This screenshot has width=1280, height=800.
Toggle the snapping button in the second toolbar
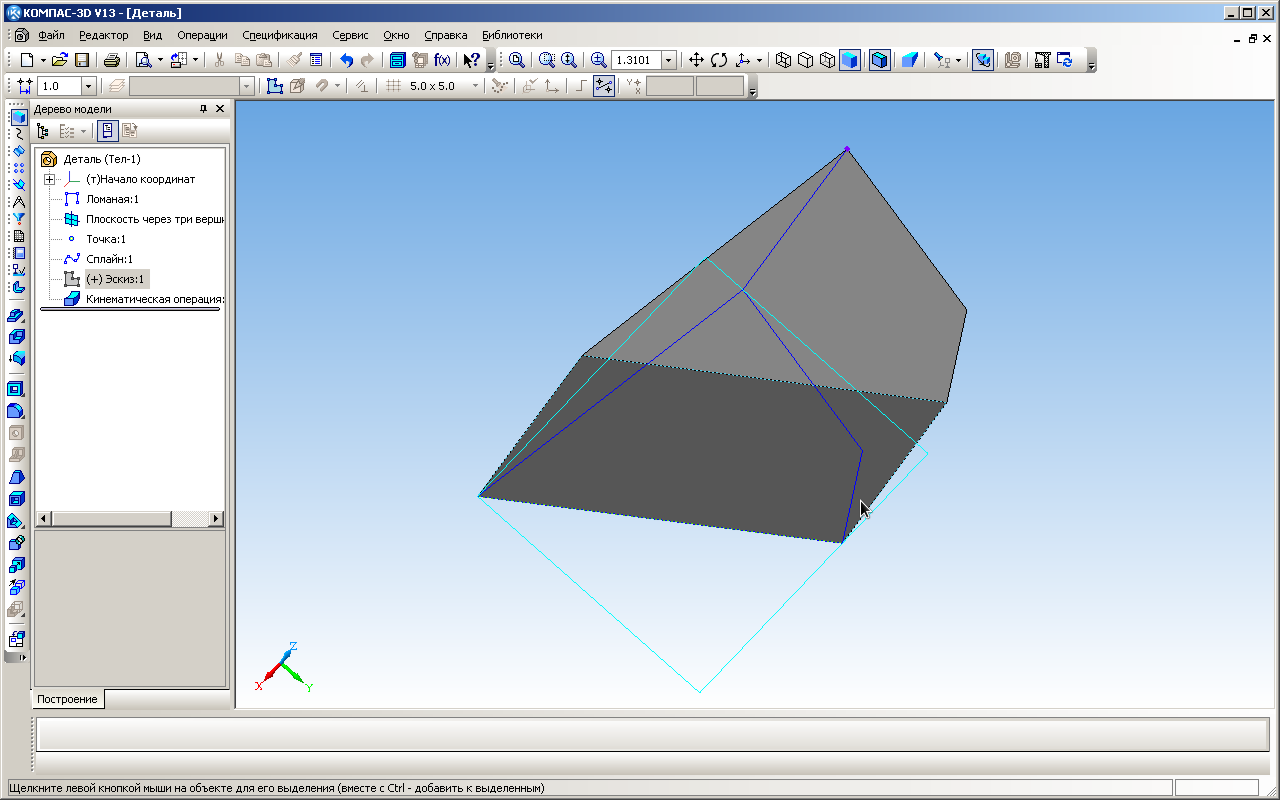tap(604, 86)
